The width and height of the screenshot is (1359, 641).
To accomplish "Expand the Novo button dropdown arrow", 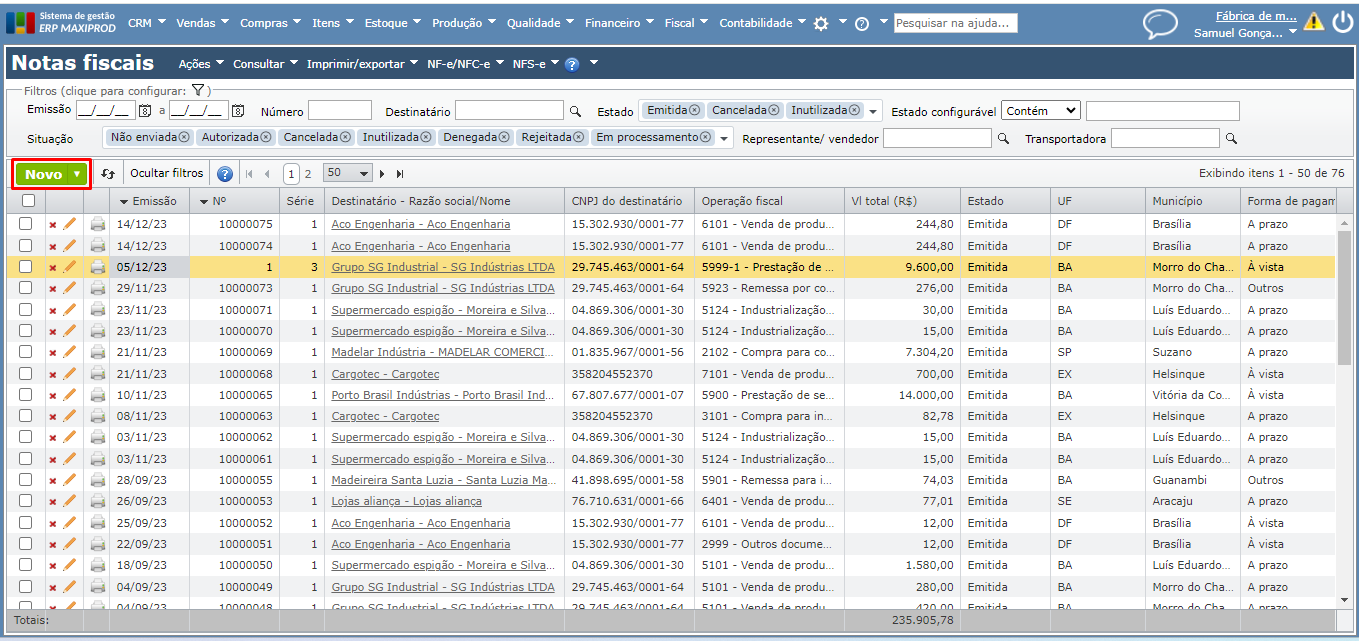I will pos(77,174).
